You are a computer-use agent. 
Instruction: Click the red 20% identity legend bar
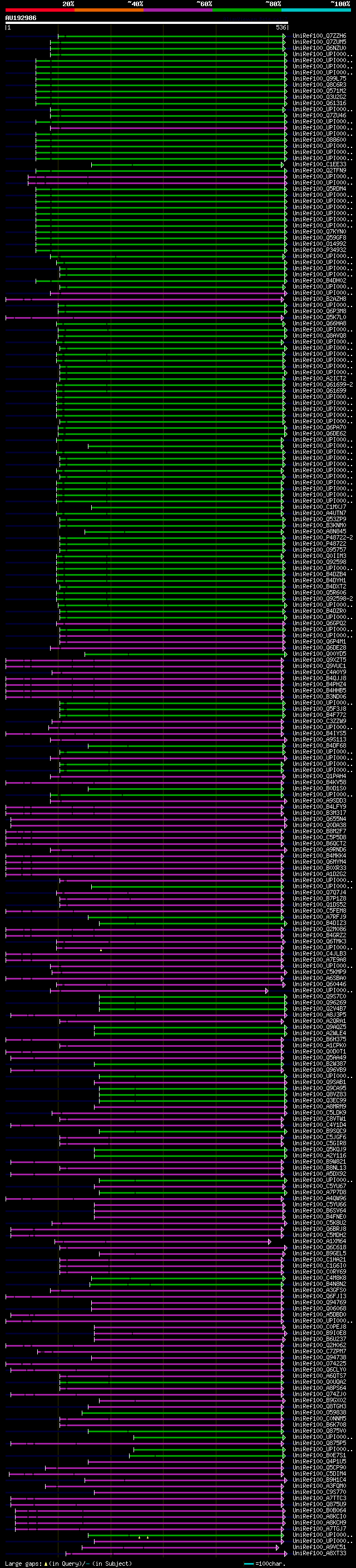click(39, 10)
